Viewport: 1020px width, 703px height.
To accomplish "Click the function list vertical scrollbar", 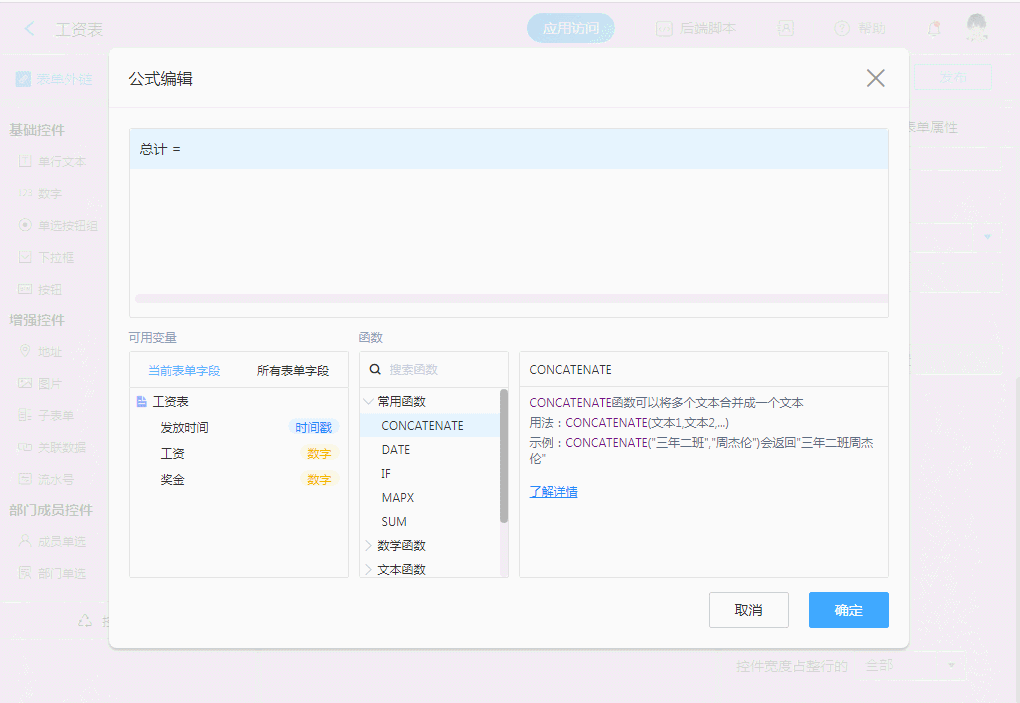I will [x=504, y=456].
